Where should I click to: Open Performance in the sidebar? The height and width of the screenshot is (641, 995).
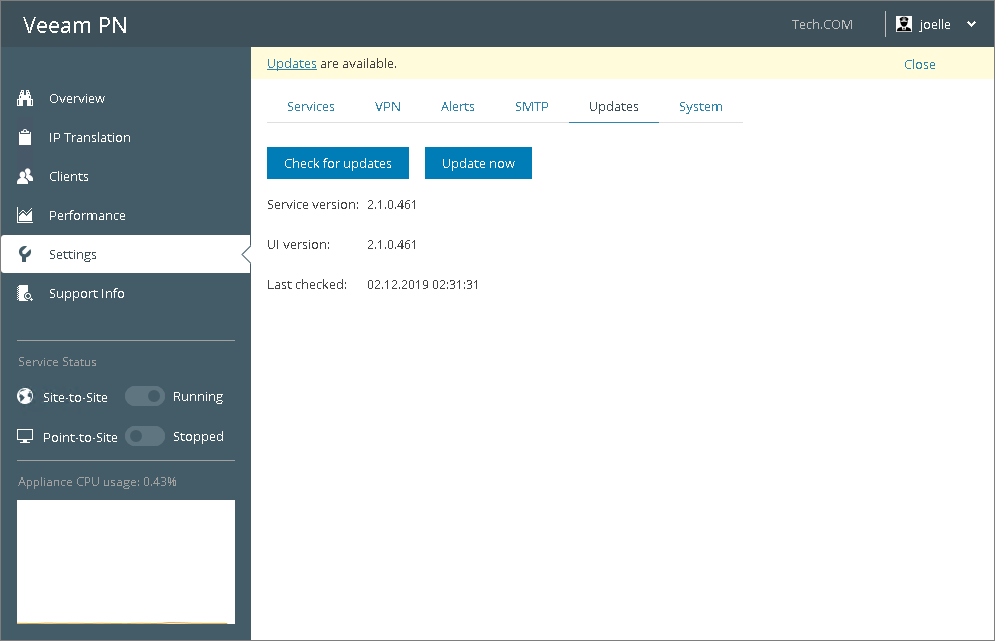pos(126,215)
